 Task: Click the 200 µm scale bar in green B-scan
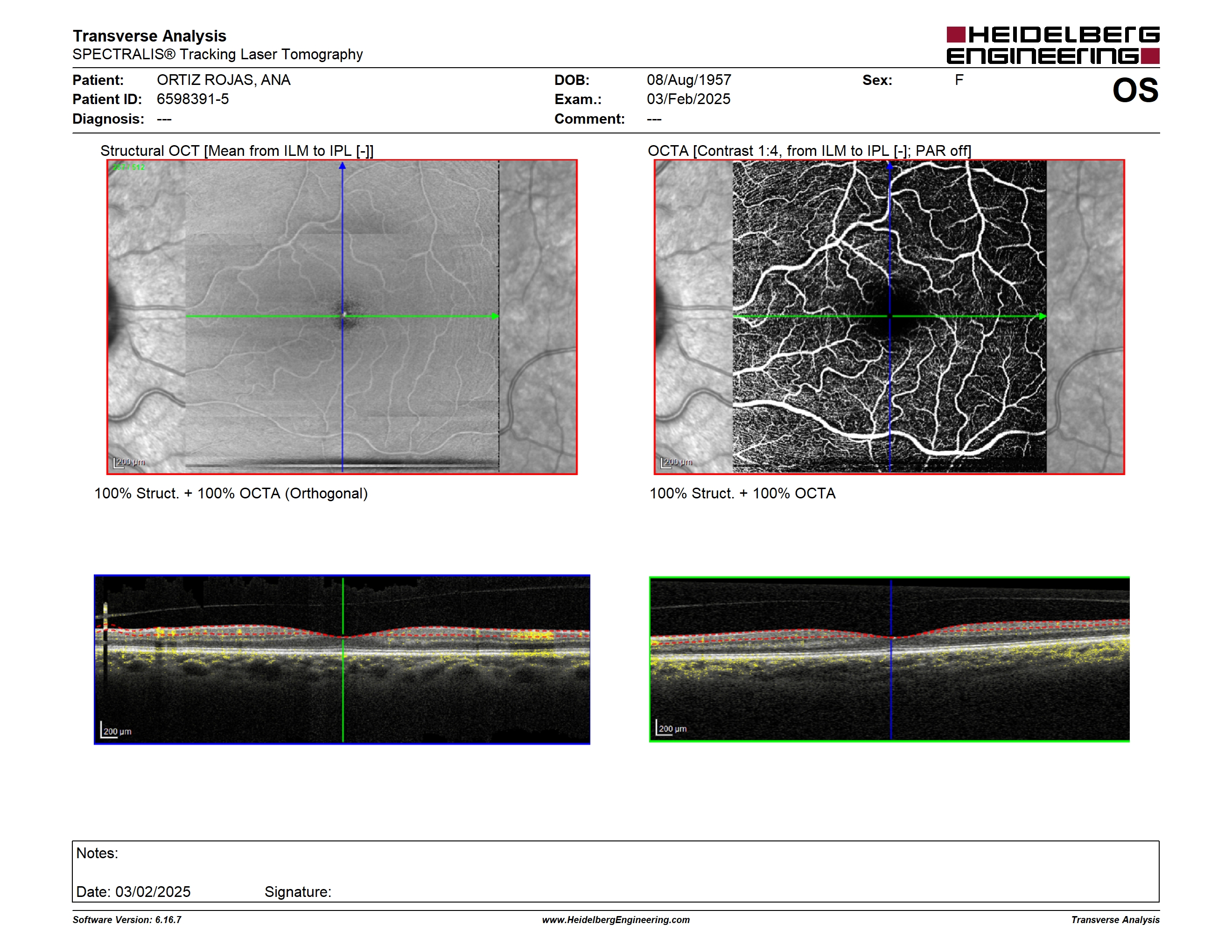[671, 728]
